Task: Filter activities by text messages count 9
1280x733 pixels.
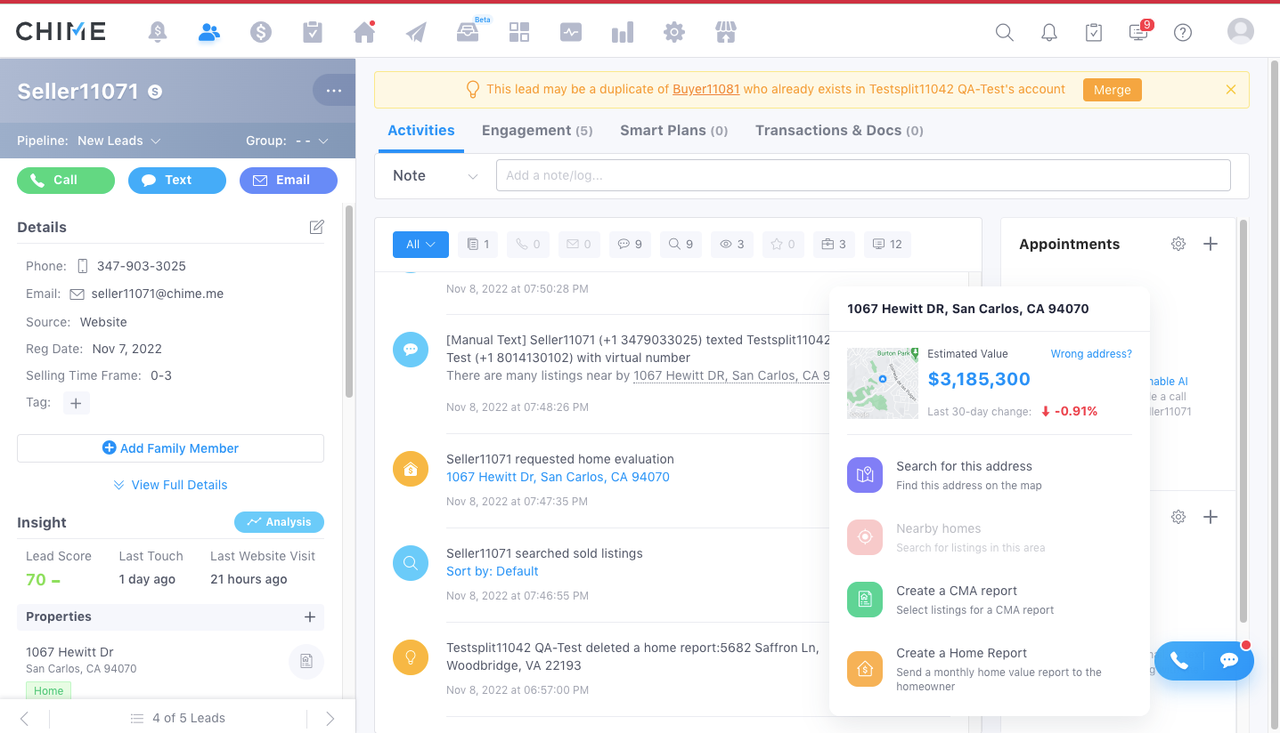Action: tap(629, 244)
